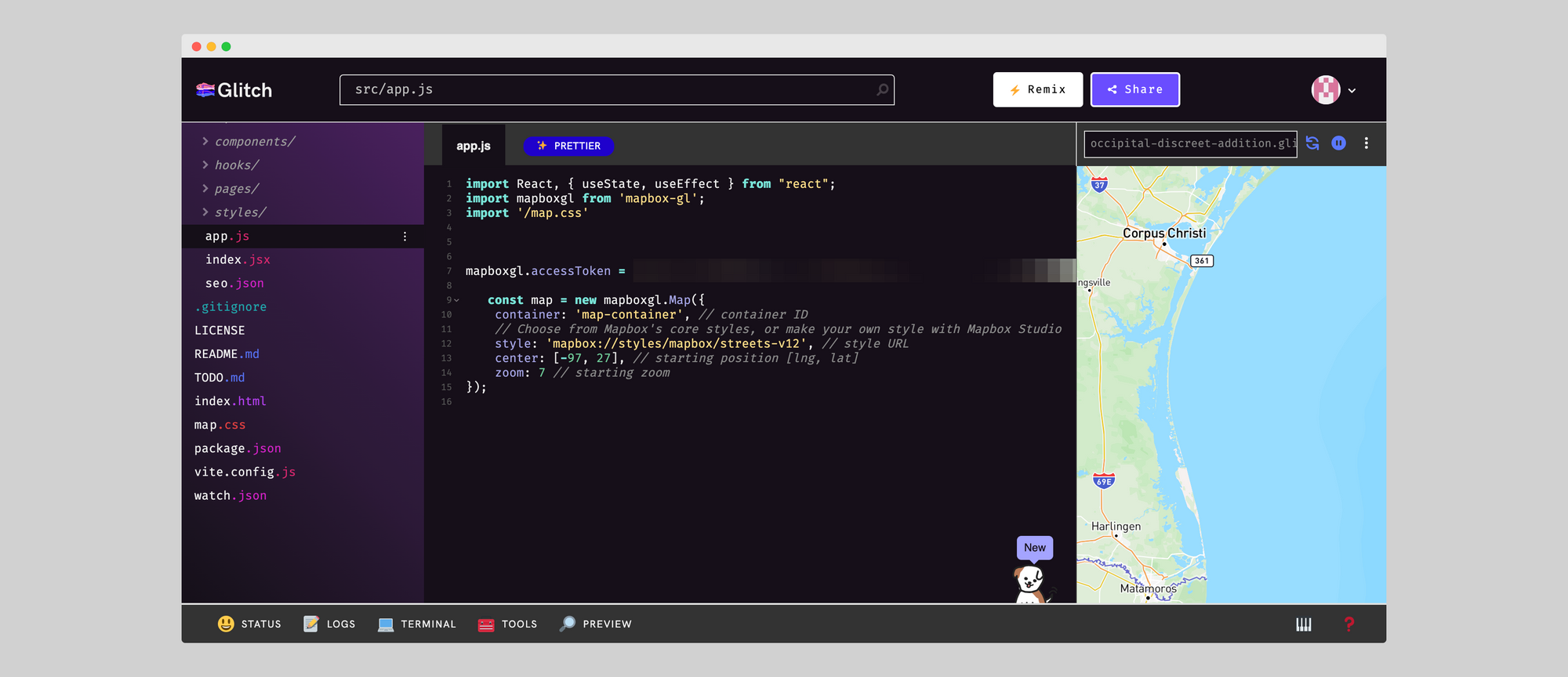
Task: Open the app.js file options kebab menu
Action: tap(405, 237)
